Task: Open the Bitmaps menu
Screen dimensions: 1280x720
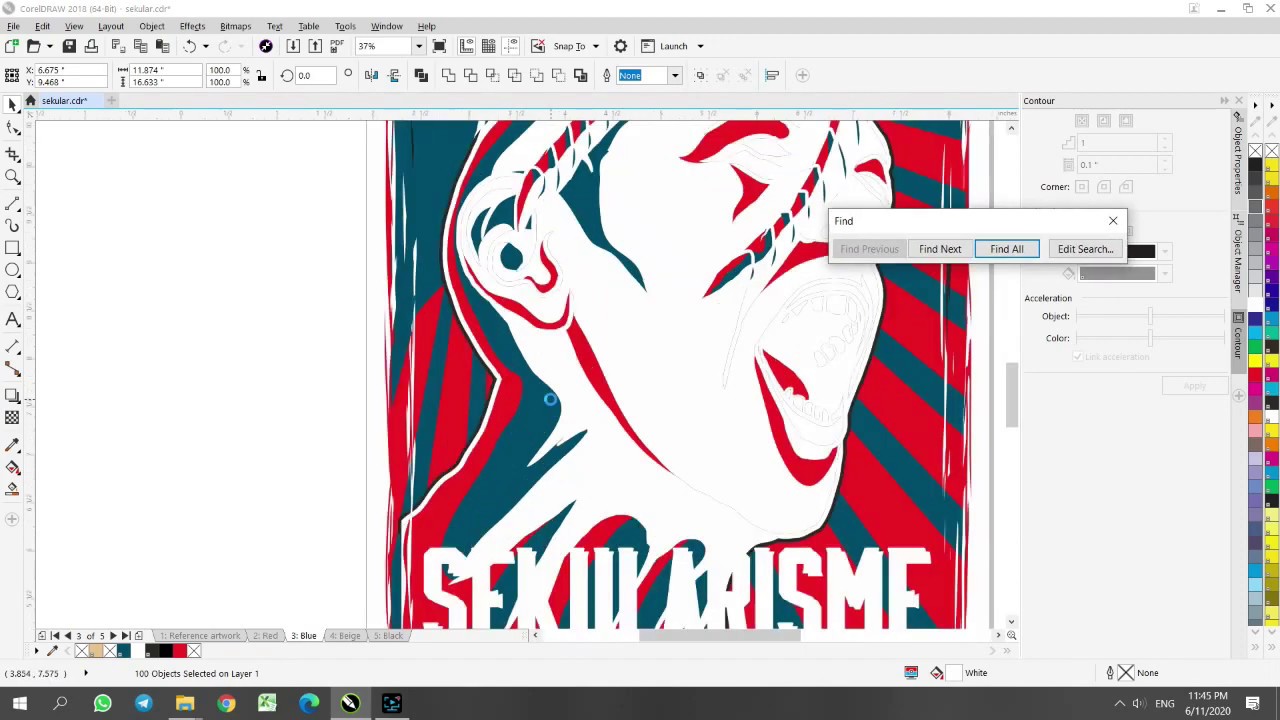Action: point(235,26)
